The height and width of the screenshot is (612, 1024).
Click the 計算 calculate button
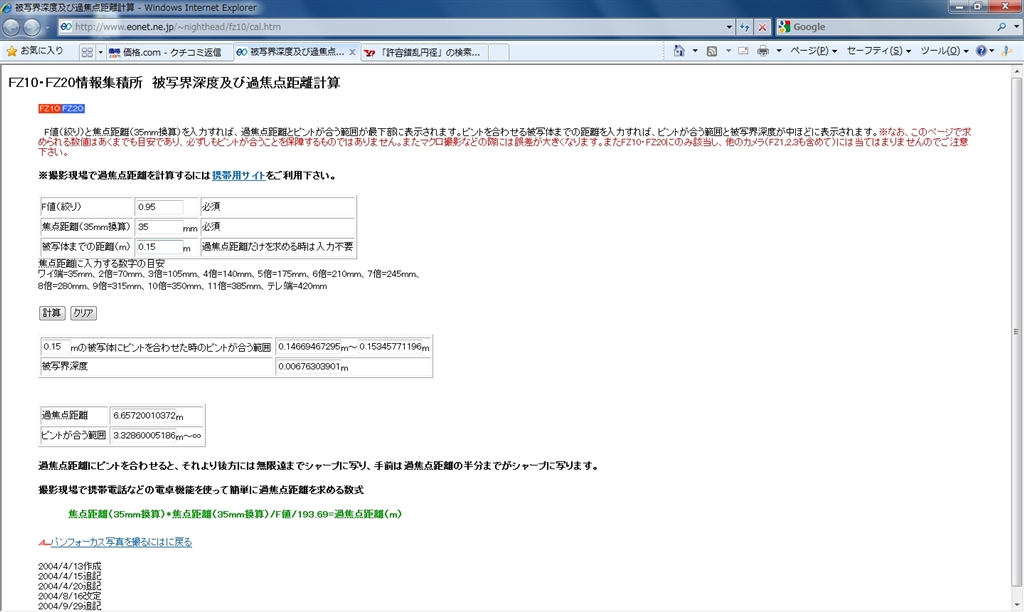tap(52, 313)
